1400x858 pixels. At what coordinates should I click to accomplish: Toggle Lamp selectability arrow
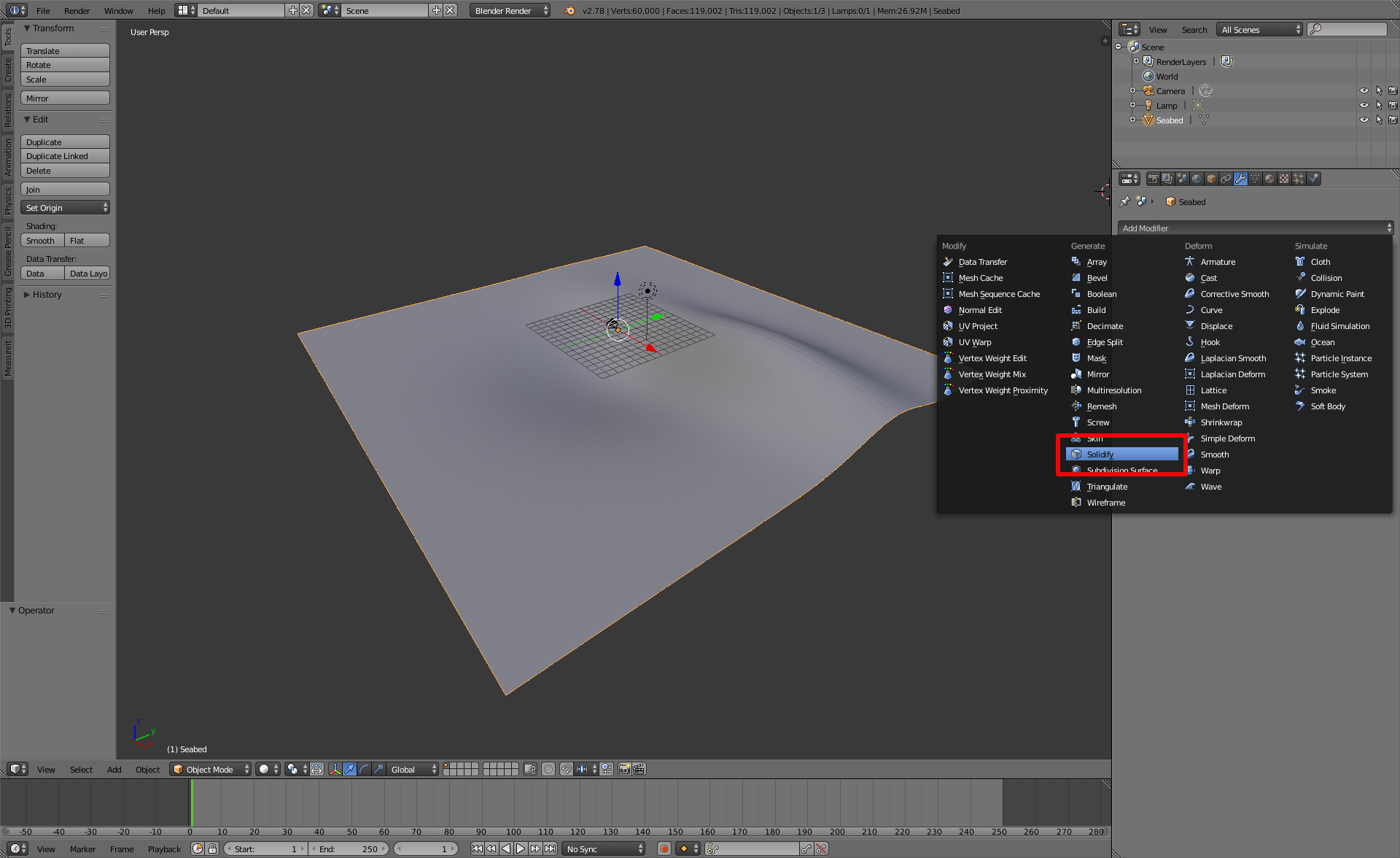coord(1379,105)
